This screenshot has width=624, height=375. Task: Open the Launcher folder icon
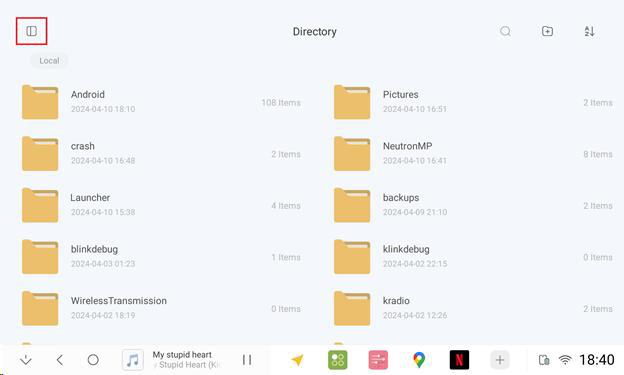point(40,205)
